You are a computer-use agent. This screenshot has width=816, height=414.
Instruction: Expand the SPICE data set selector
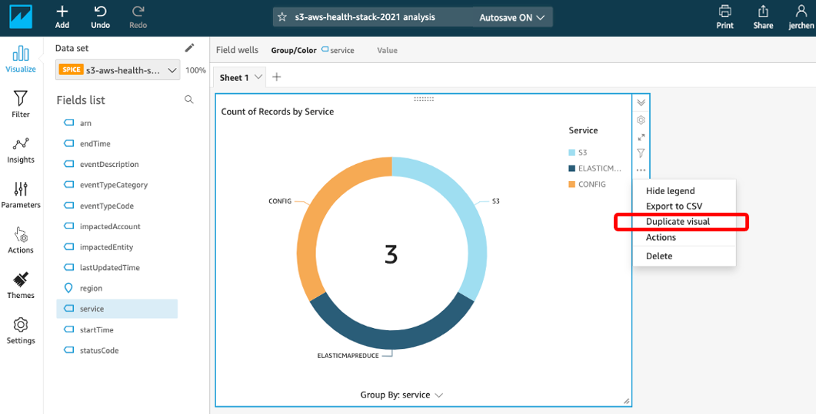tap(118, 70)
